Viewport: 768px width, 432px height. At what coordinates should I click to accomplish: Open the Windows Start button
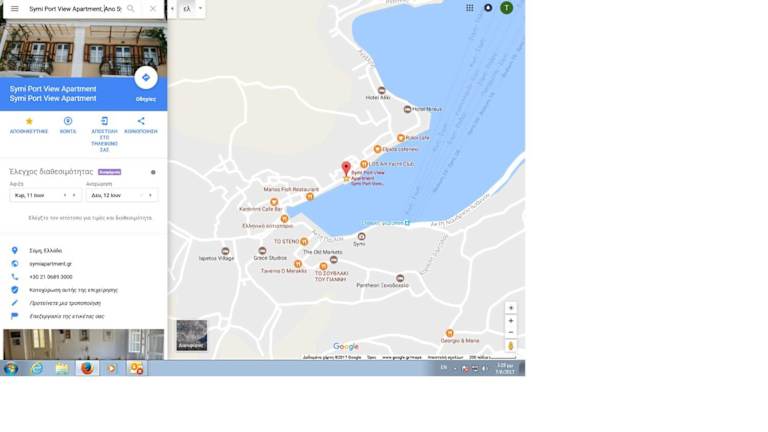click(10, 368)
